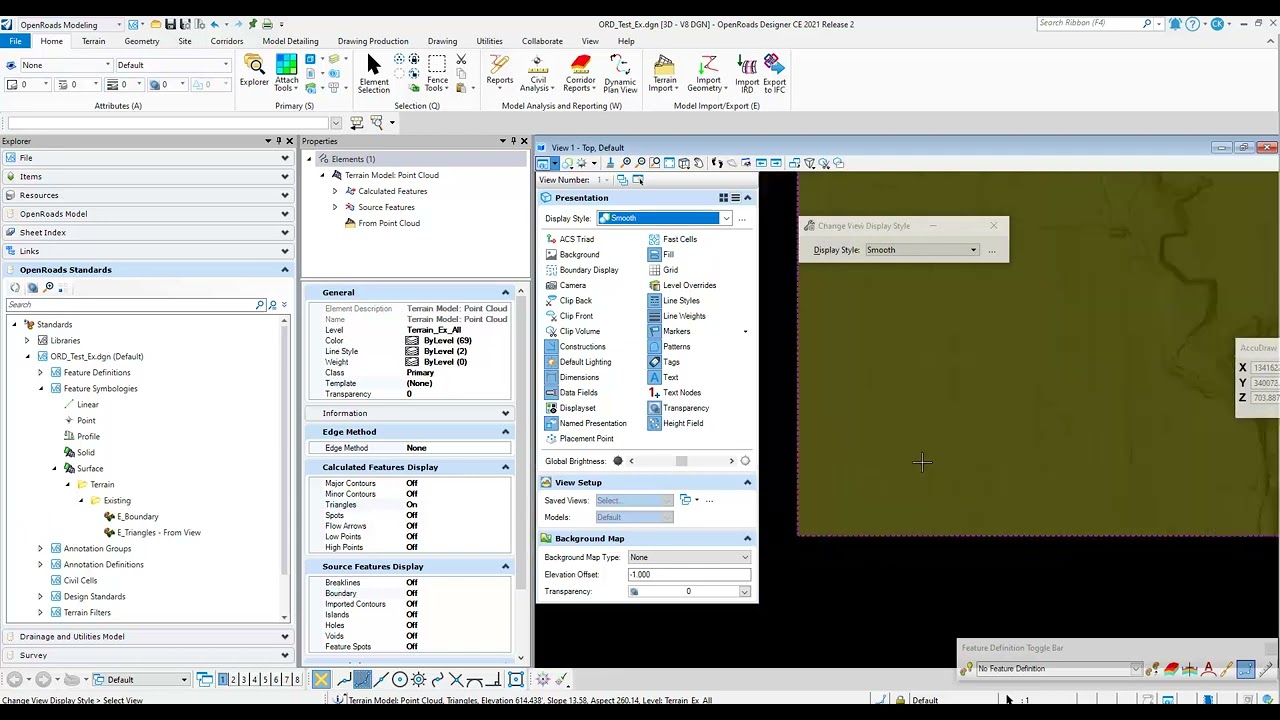Toggle the Boundary Display attribute
Screen dimensions: 1280x720
point(582,270)
